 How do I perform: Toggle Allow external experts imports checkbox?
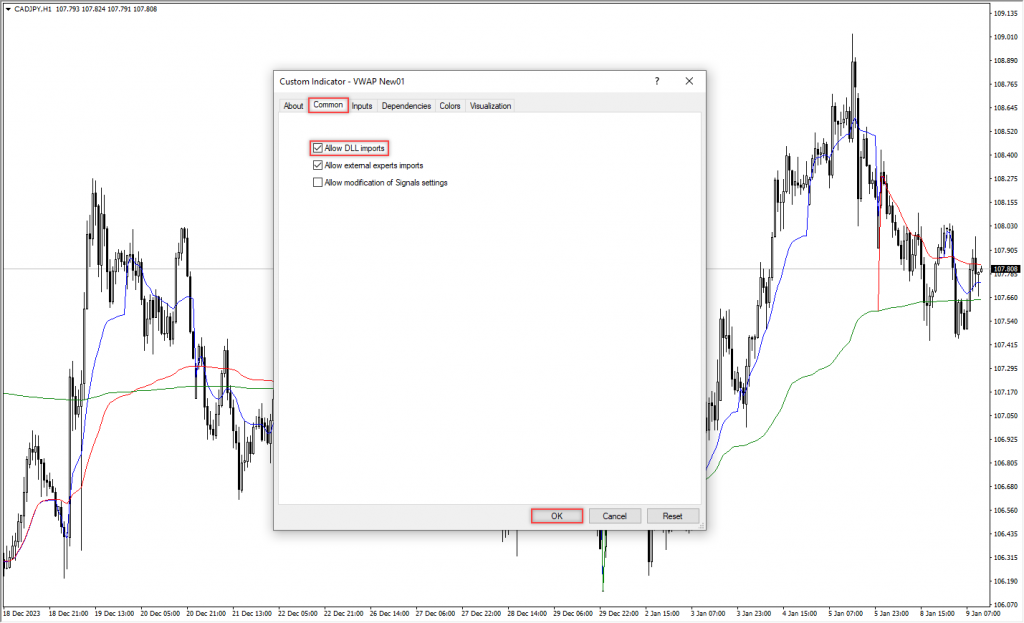click(318, 165)
